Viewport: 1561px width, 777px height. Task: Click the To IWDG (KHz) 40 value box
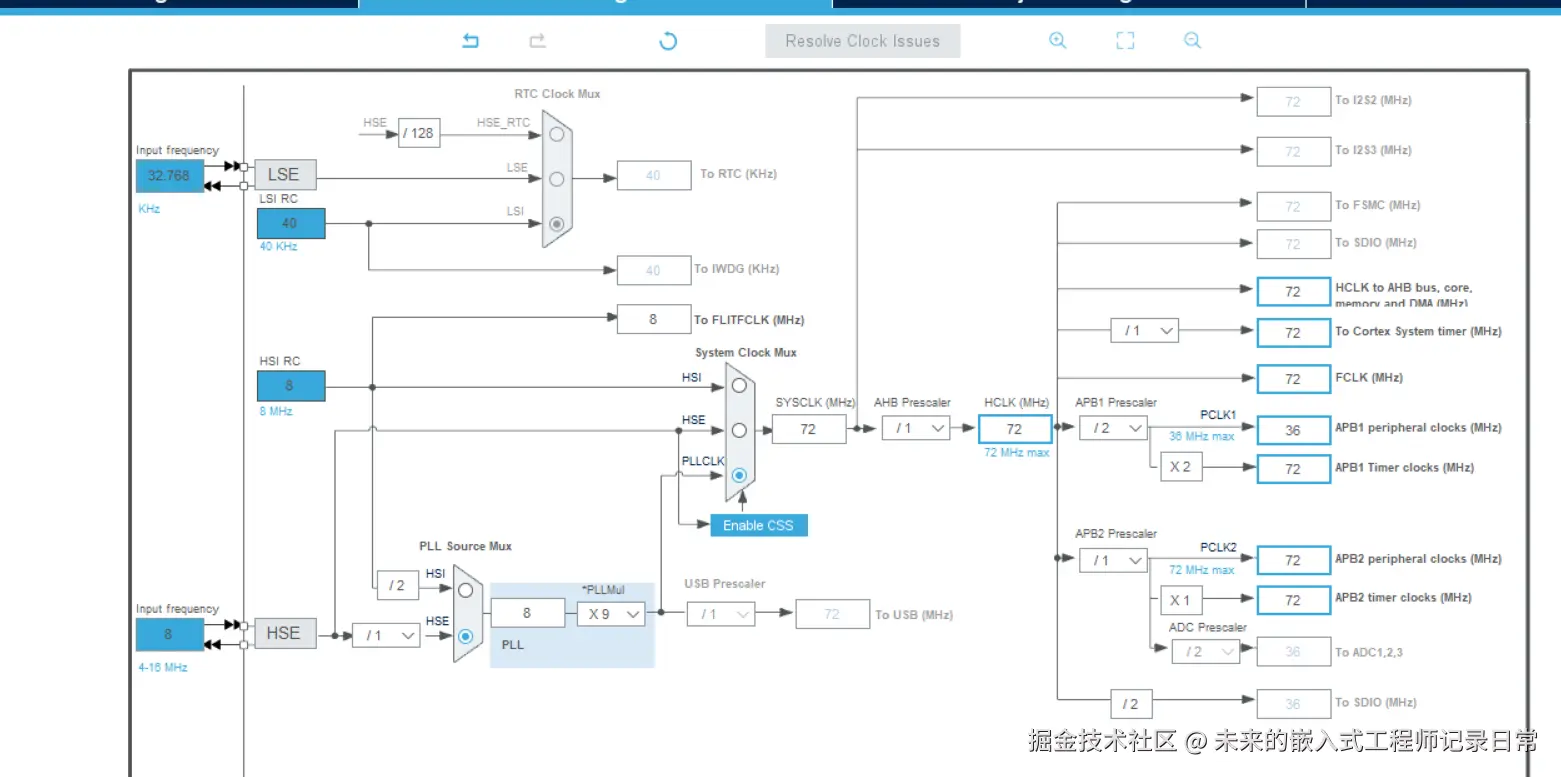(654, 270)
